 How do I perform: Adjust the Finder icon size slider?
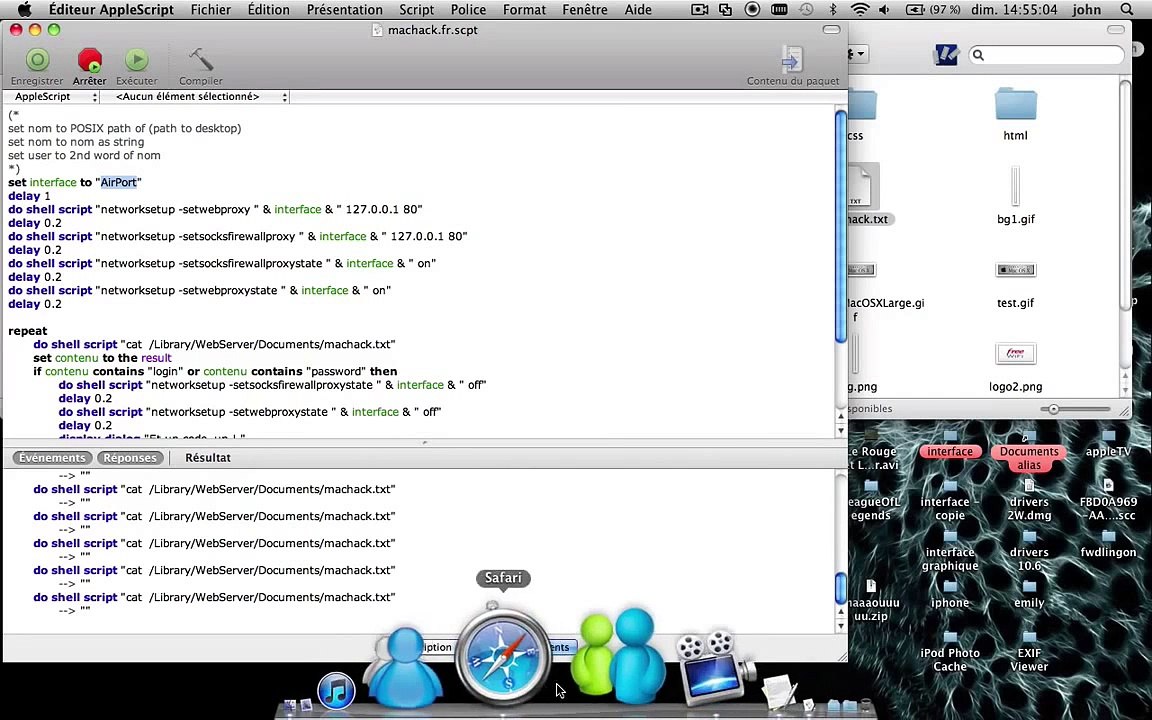[1054, 409]
